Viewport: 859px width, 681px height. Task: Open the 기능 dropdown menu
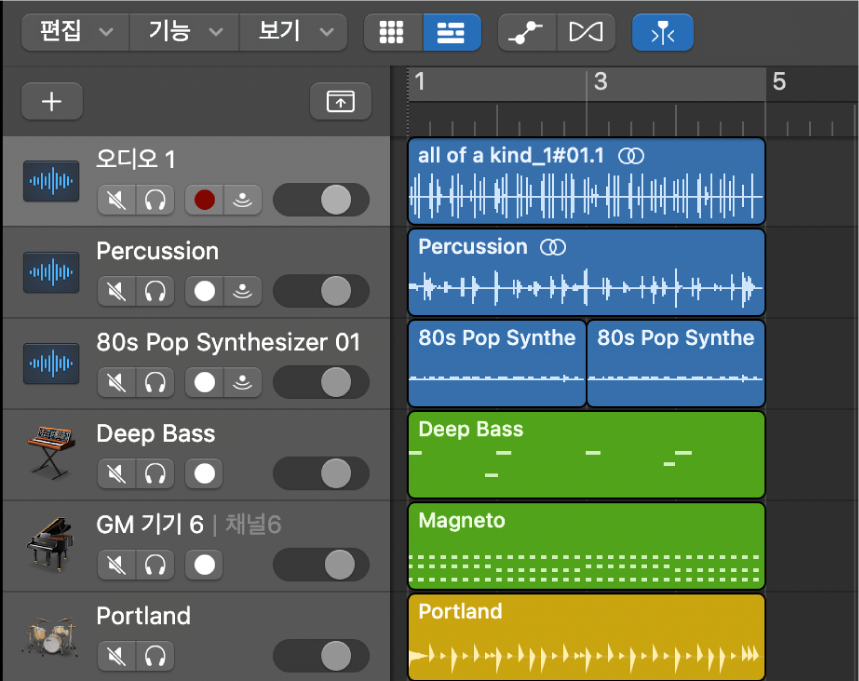pyautogui.click(x=184, y=32)
